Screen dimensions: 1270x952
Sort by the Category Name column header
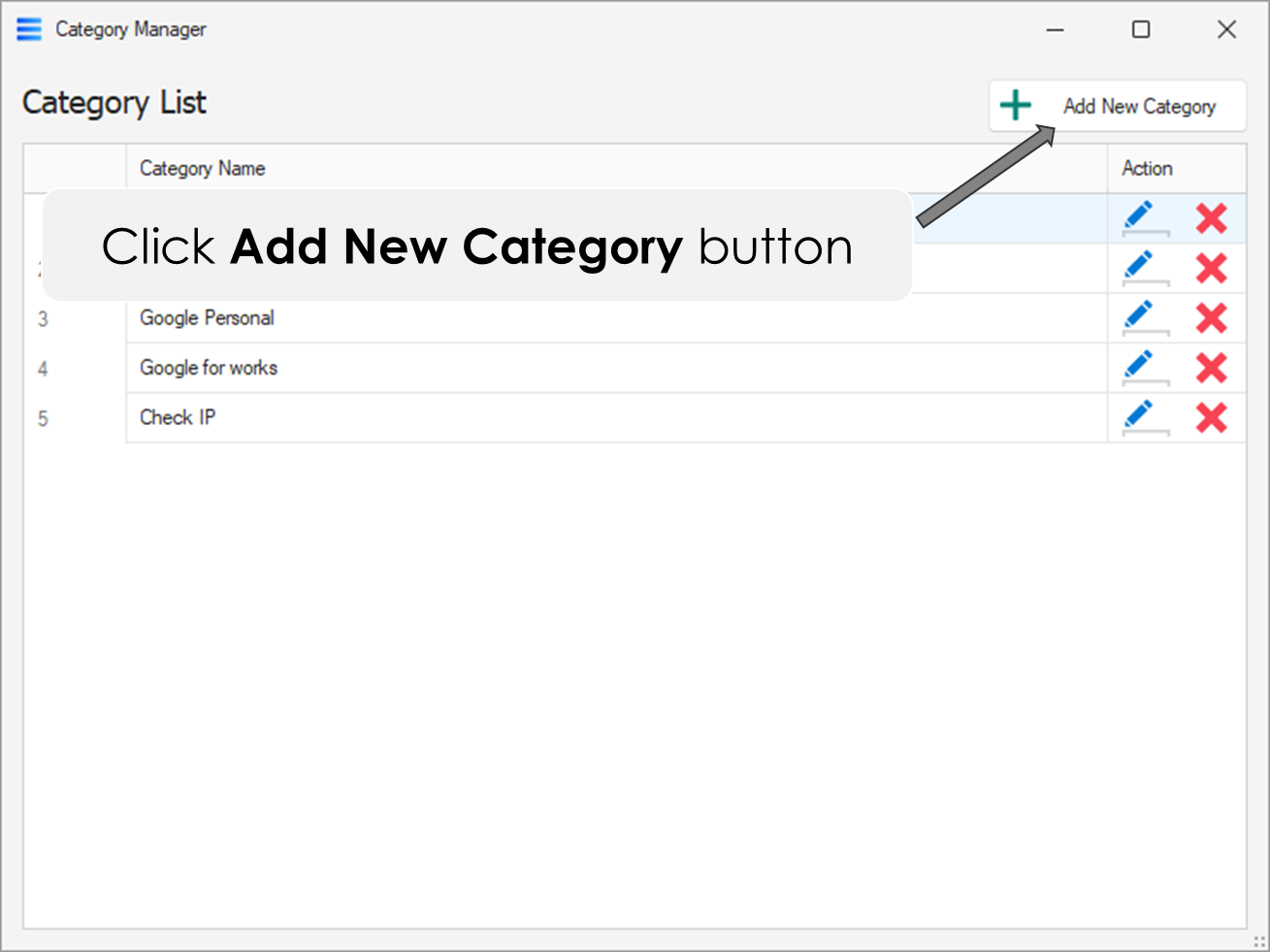pos(202,169)
